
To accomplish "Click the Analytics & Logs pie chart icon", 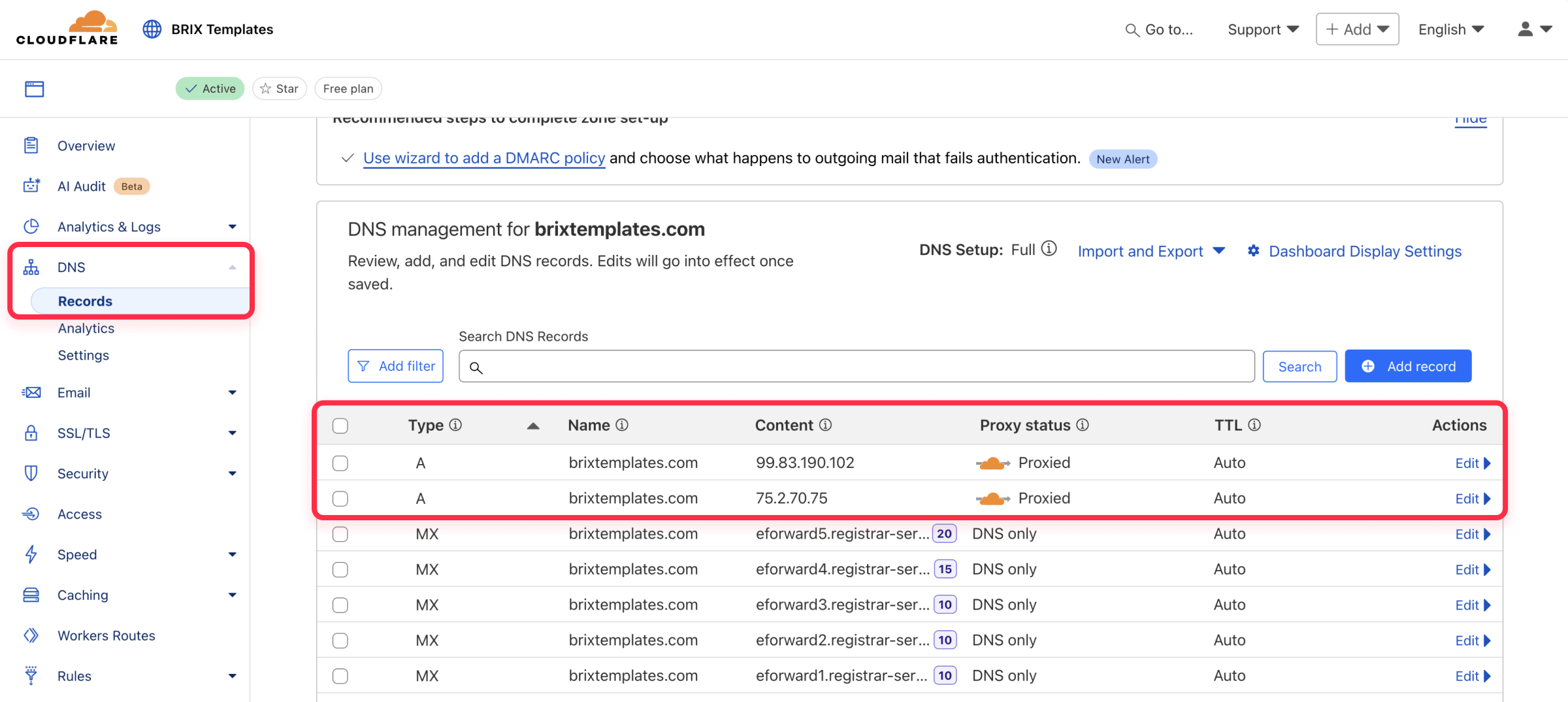I will pos(31,226).
